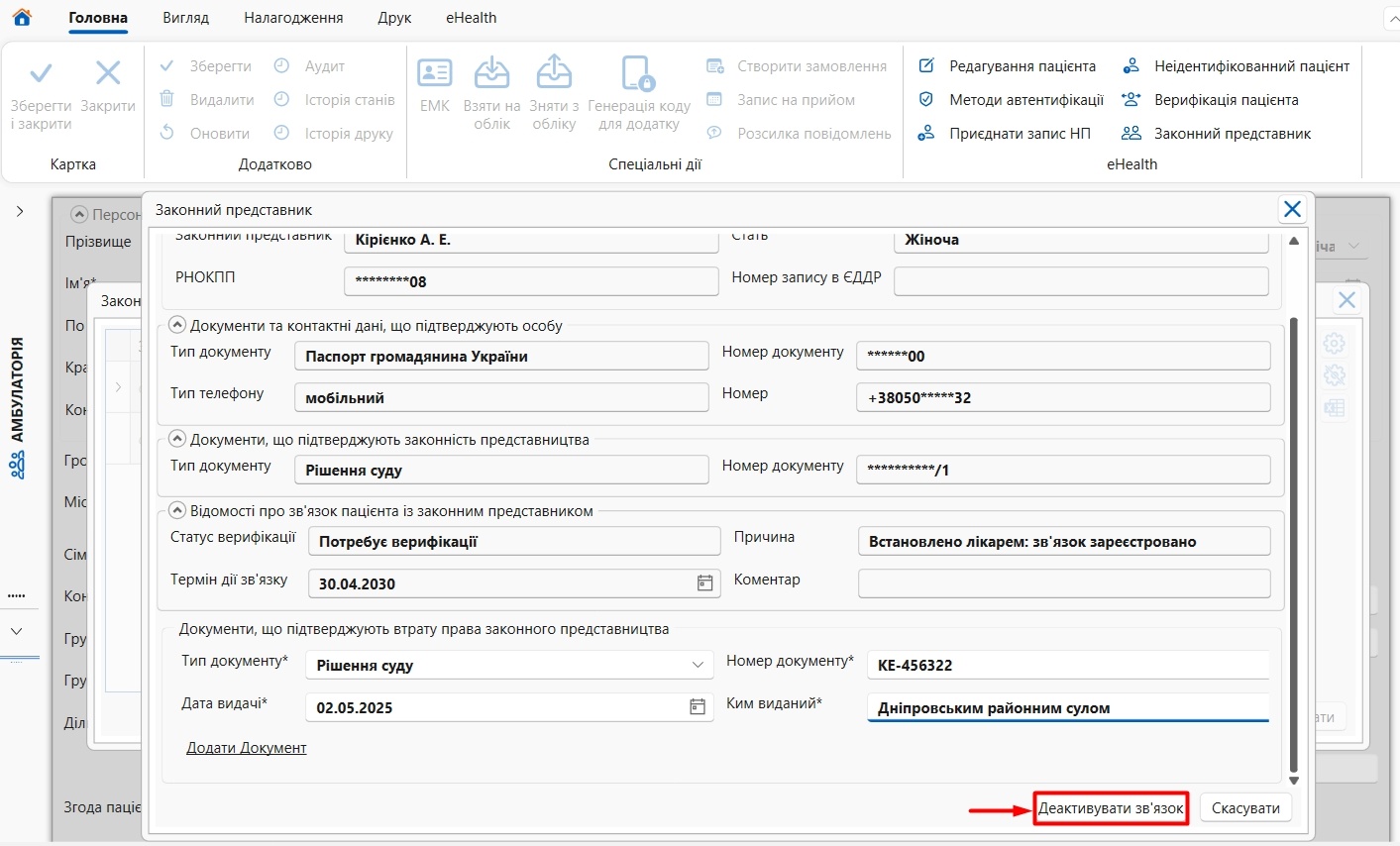The width and height of the screenshot is (1400, 846).
Task: Open Редагування пацієнта
Action: coord(1008,66)
